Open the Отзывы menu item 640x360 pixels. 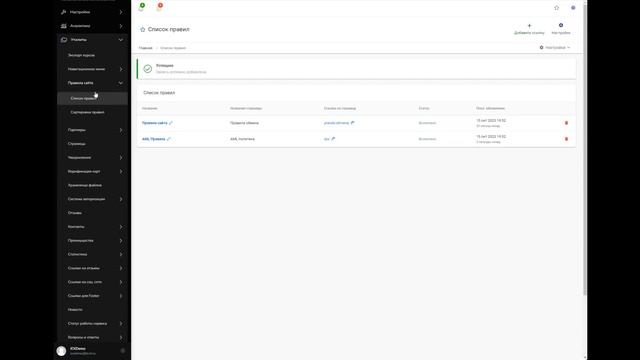pyautogui.click(x=75, y=213)
